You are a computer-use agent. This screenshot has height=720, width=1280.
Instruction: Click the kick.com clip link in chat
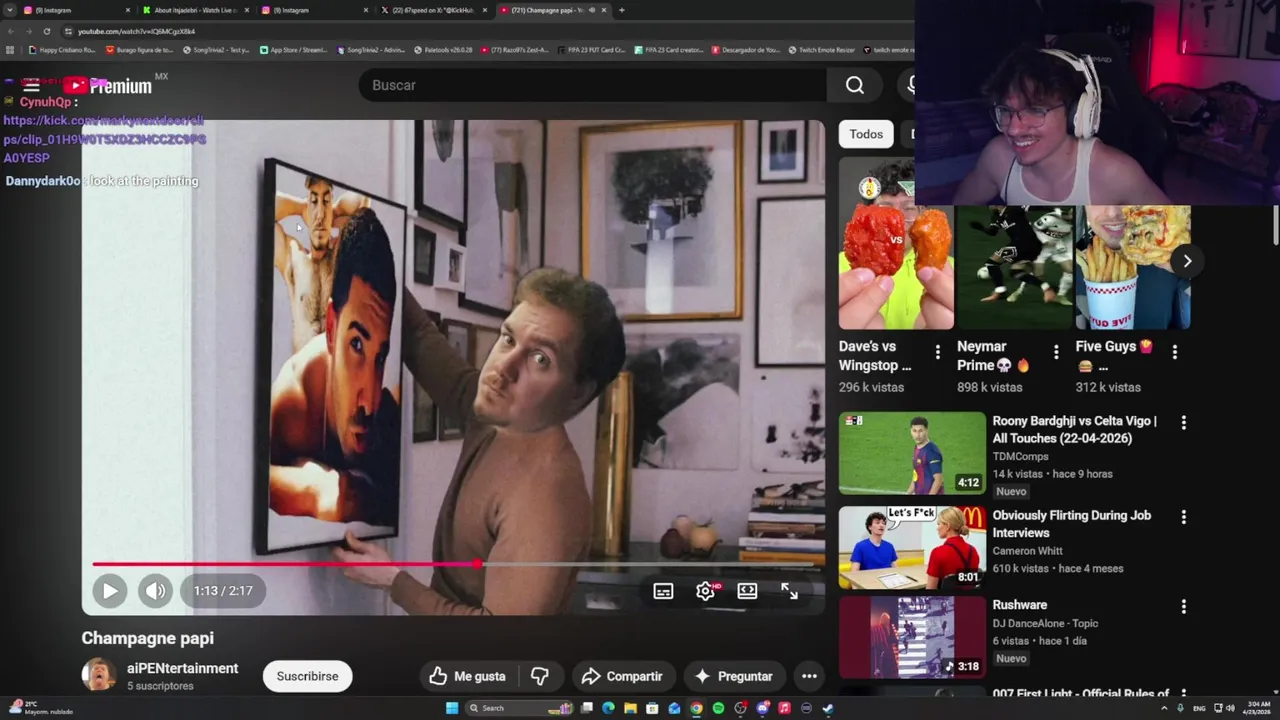point(104,139)
